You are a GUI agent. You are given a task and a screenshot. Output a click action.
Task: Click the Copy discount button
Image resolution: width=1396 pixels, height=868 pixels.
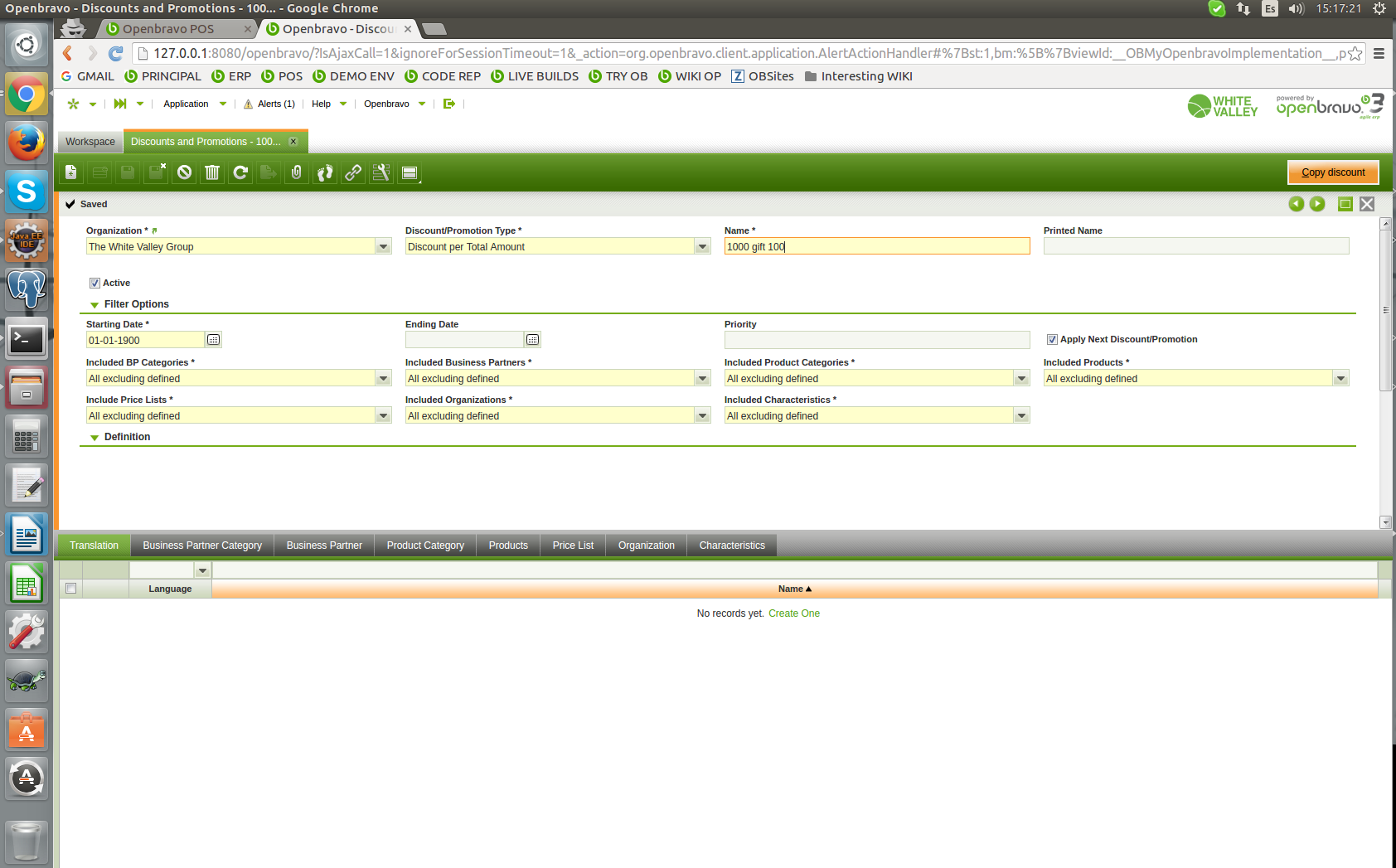pos(1332,172)
